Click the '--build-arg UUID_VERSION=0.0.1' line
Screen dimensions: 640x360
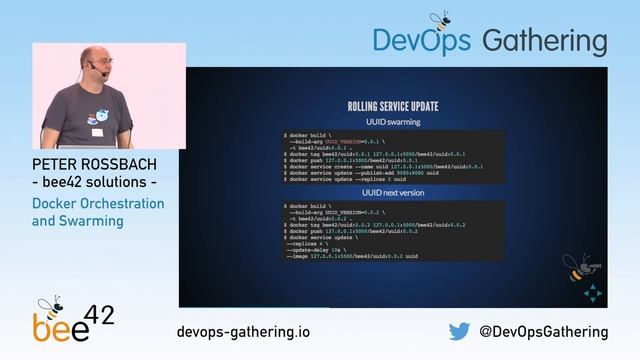[337, 142]
